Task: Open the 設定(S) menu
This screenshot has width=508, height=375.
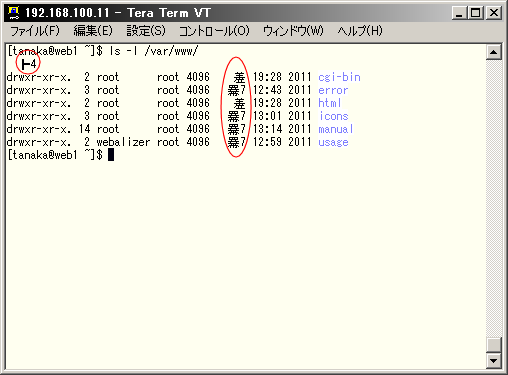Action: [x=146, y=31]
